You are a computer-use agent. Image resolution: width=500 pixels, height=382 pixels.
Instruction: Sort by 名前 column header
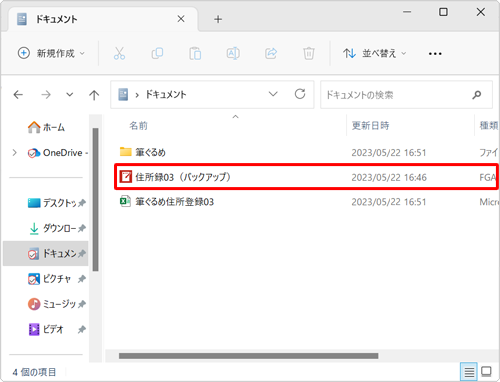coord(138,126)
